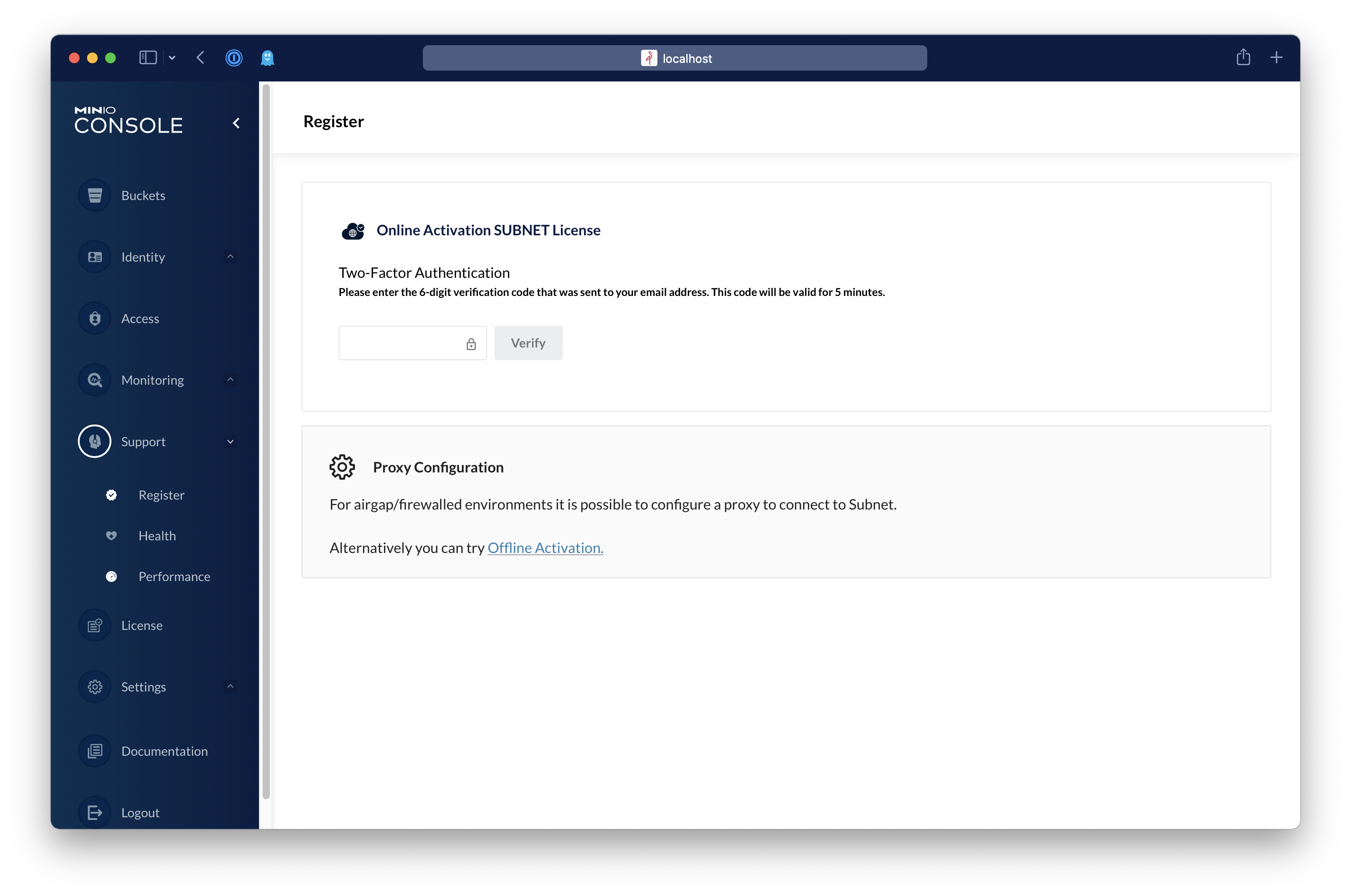Click the Identity card icon
Image resolution: width=1351 pixels, height=896 pixels.
coord(95,257)
